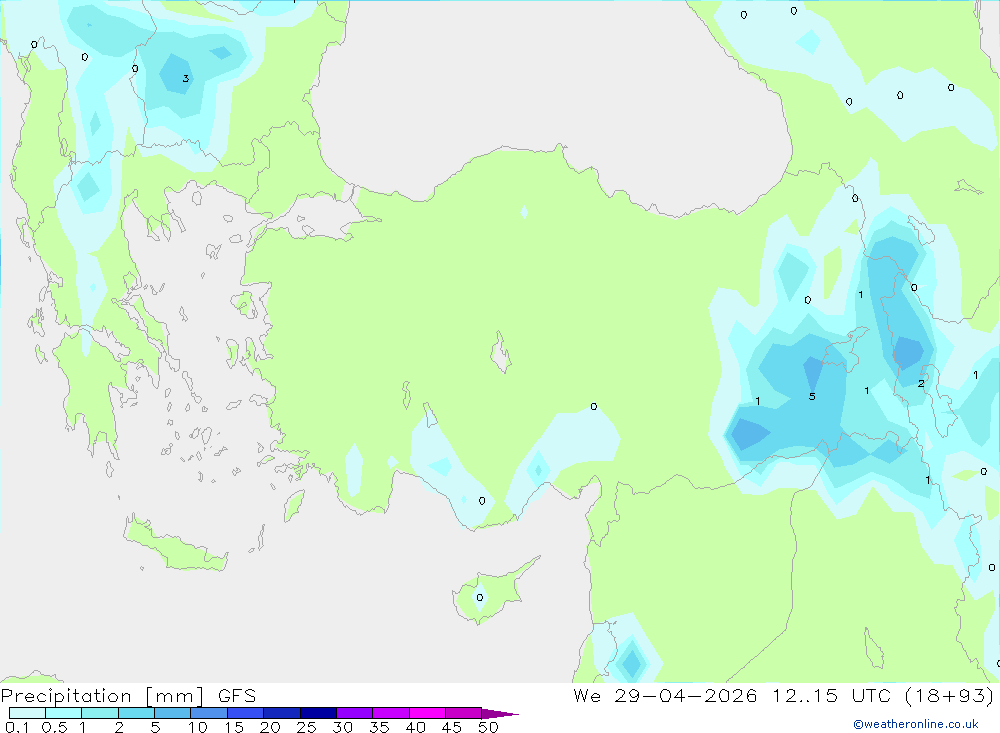Click the '25' legend scale label
Image resolution: width=1000 pixels, height=733 pixels.
(x=306, y=727)
